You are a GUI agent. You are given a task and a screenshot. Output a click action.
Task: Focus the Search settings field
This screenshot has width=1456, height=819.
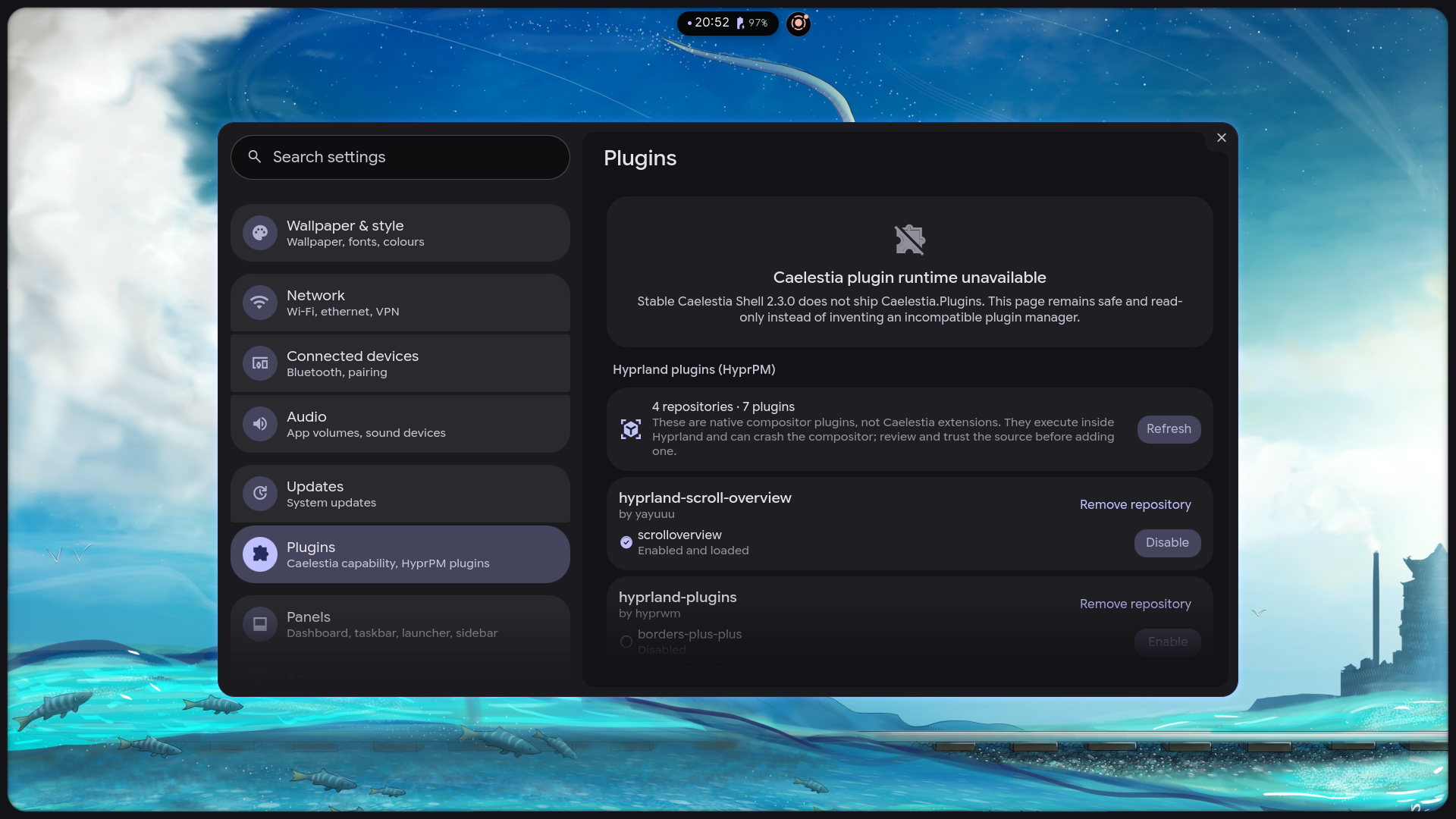coord(400,157)
